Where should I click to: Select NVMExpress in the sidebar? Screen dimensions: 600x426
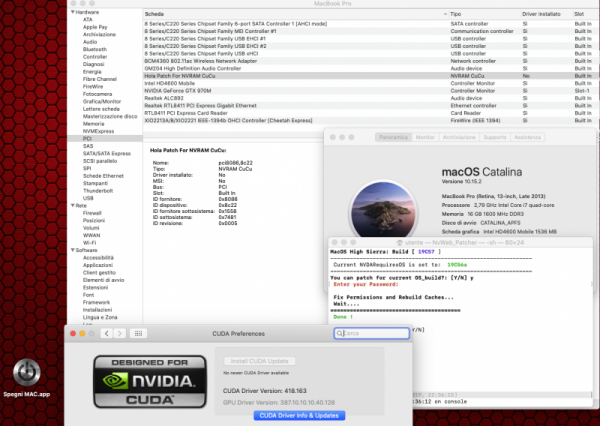[98, 131]
